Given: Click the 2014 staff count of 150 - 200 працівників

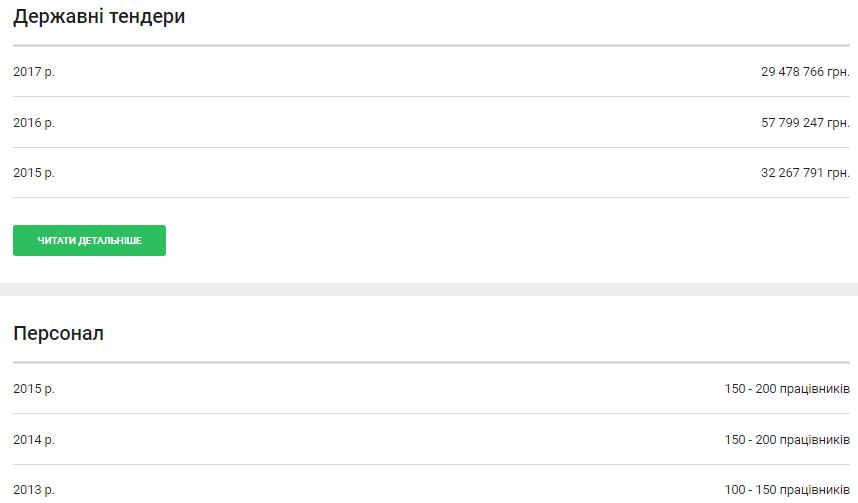Looking at the screenshot, I should pyautogui.click(x=787, y=440).
